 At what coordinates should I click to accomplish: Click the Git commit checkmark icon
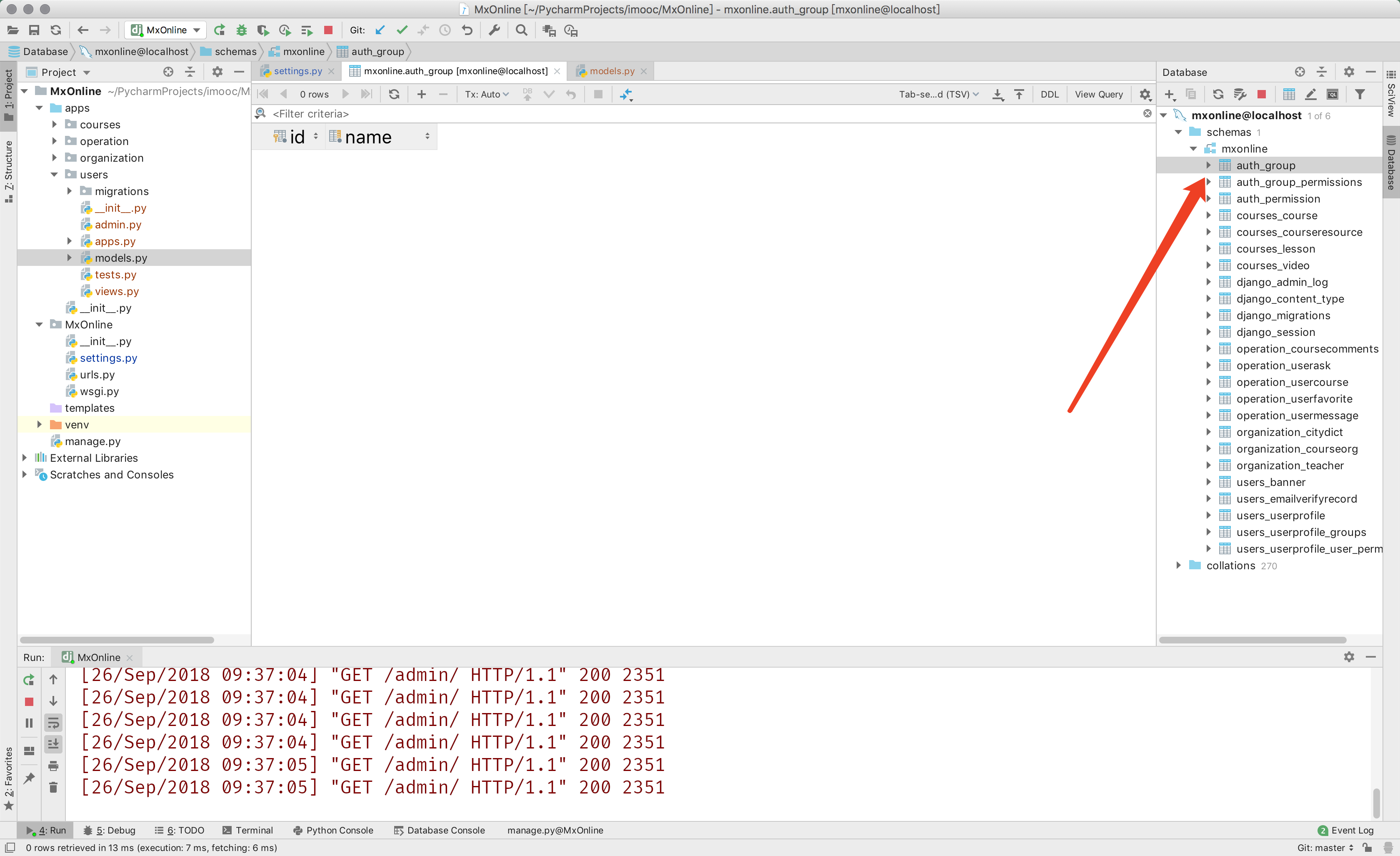(x=402, y=30)
